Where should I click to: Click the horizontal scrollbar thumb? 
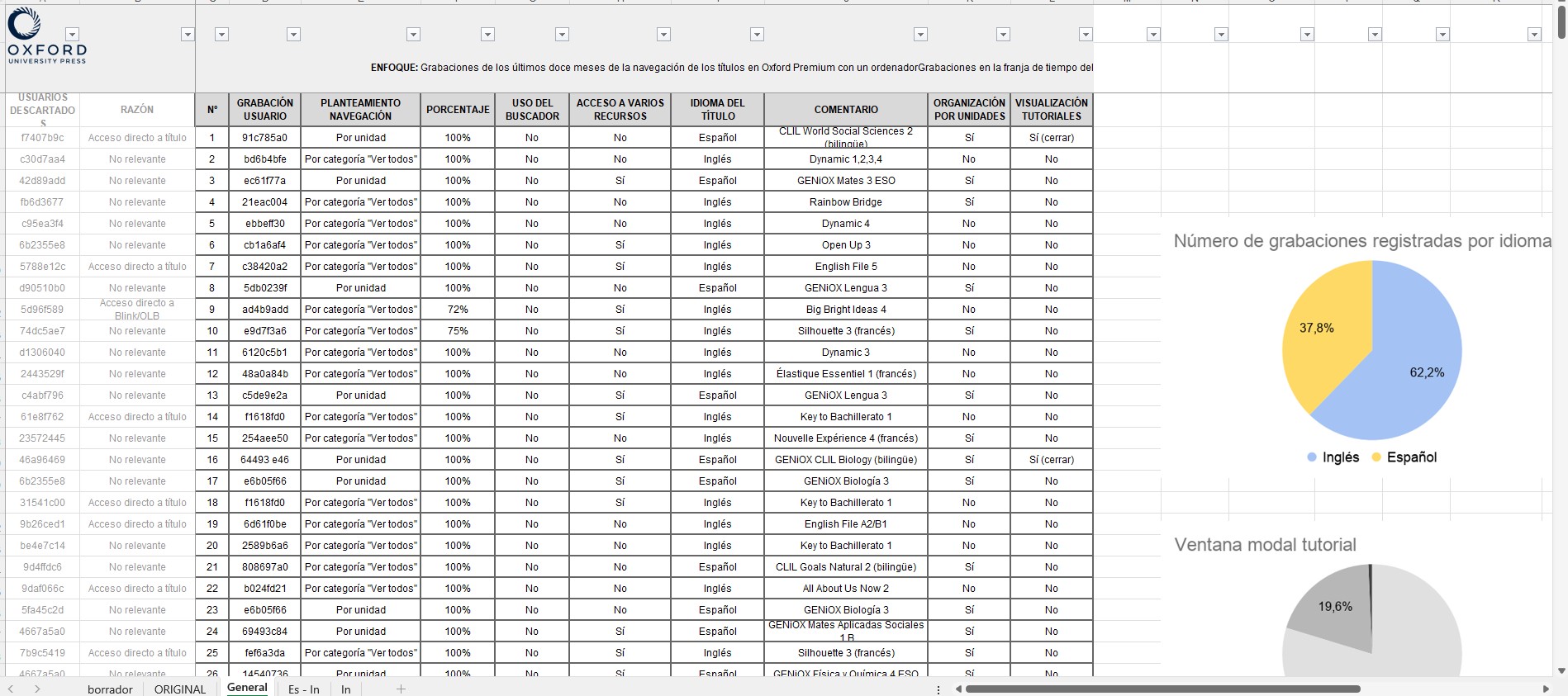[1162, 689]
